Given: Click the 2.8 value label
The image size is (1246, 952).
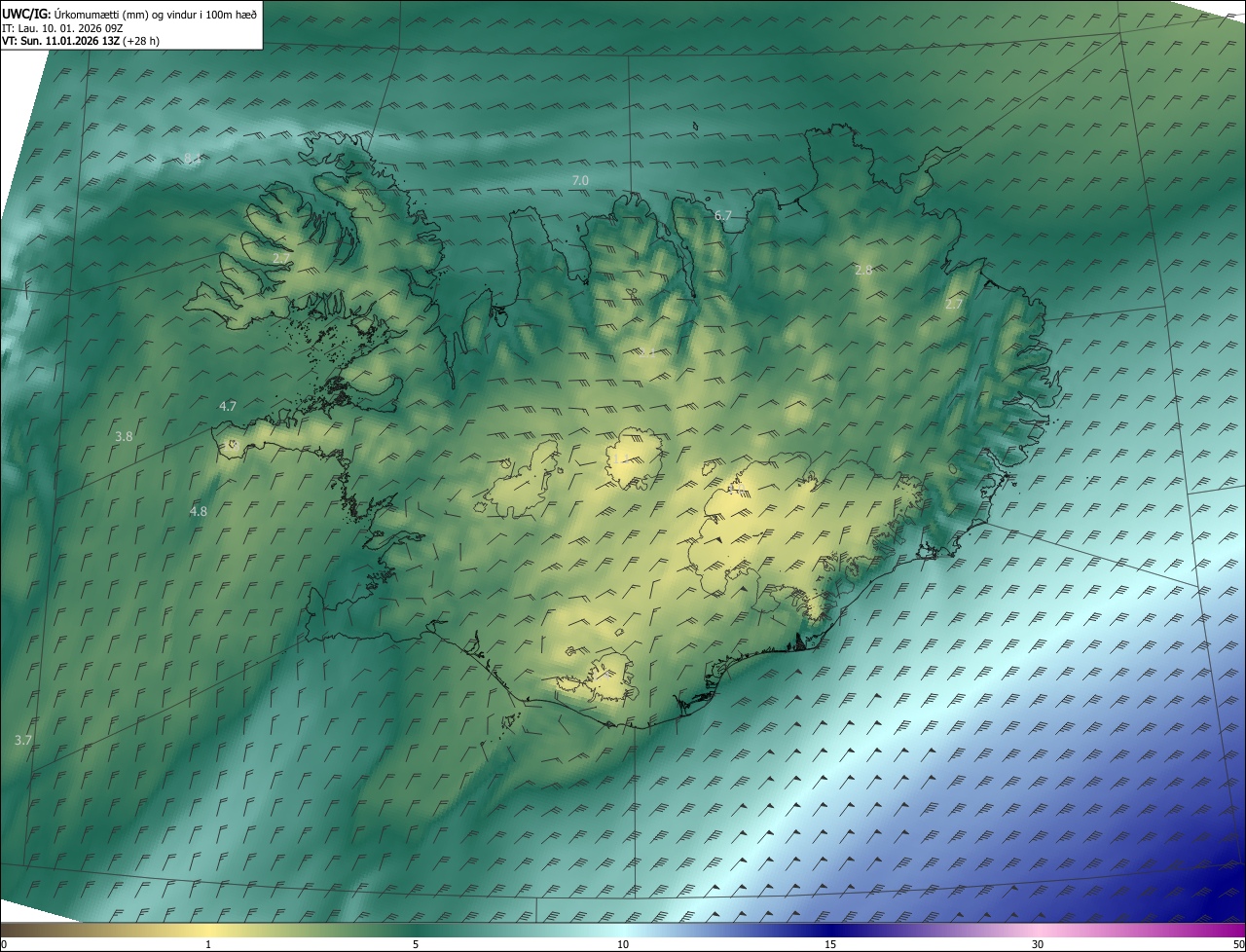Looking at the screenshot, I should (x=863, y=270).
